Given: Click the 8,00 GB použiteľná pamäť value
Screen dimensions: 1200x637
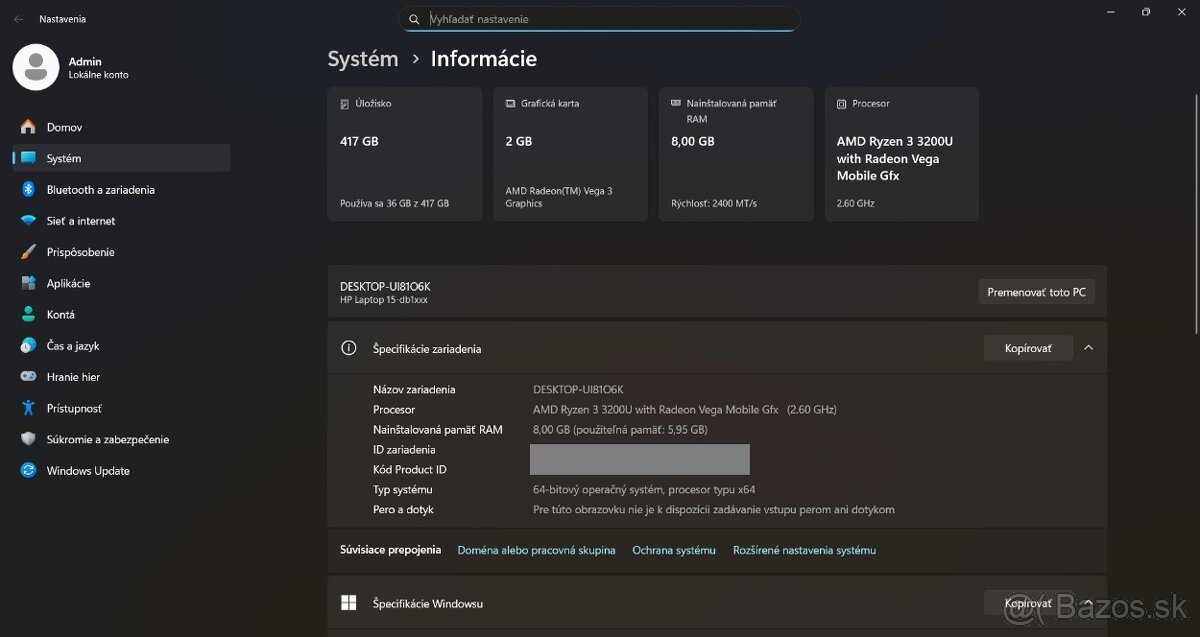Looking at the screenshot, I should (620, 429).
